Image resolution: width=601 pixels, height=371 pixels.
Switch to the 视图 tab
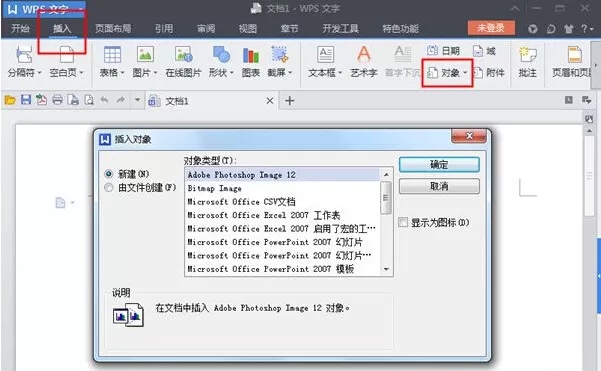pyautogui.click(x=248, y=29)
